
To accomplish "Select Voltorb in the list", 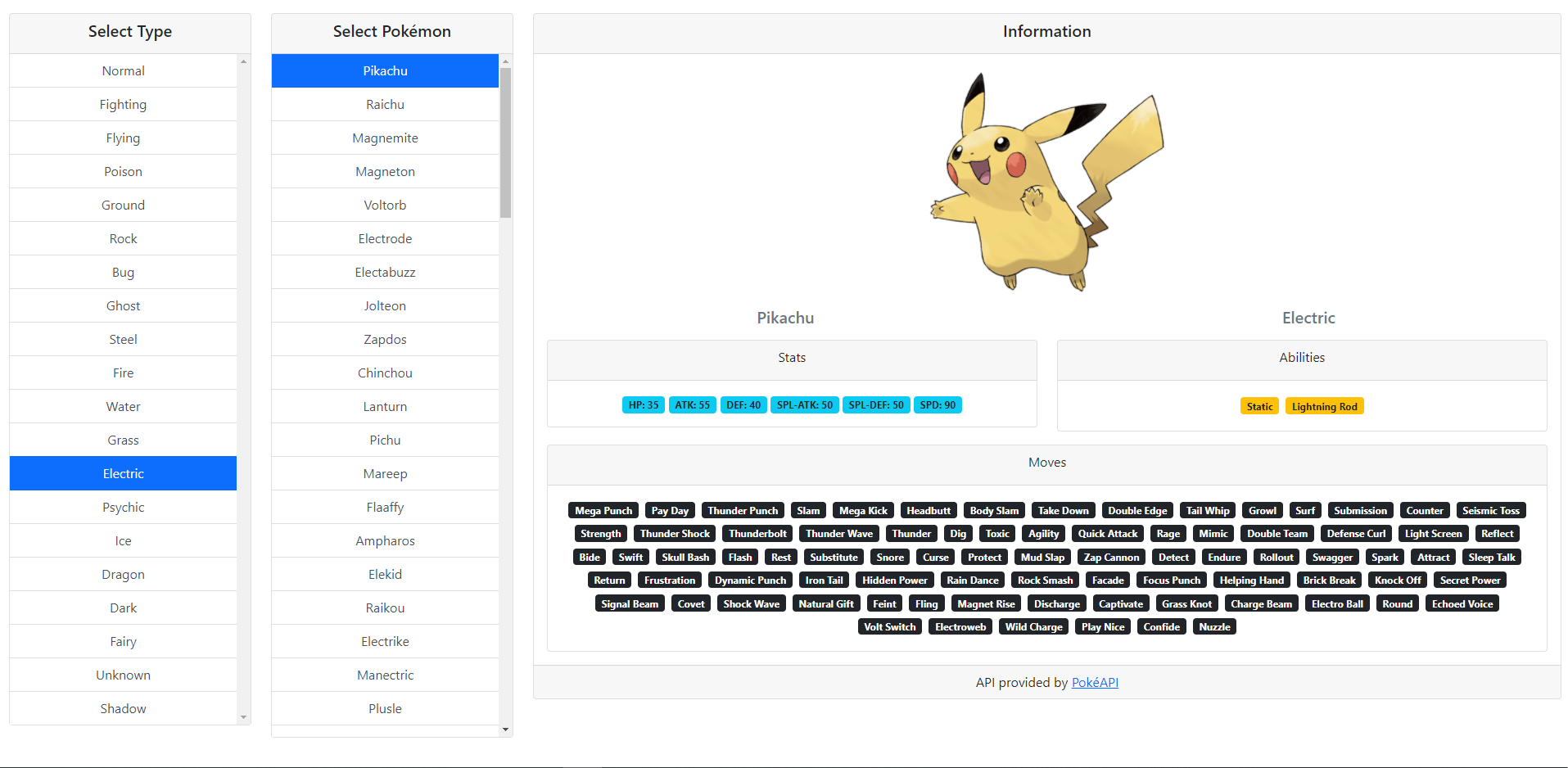I will coord(385,205).
